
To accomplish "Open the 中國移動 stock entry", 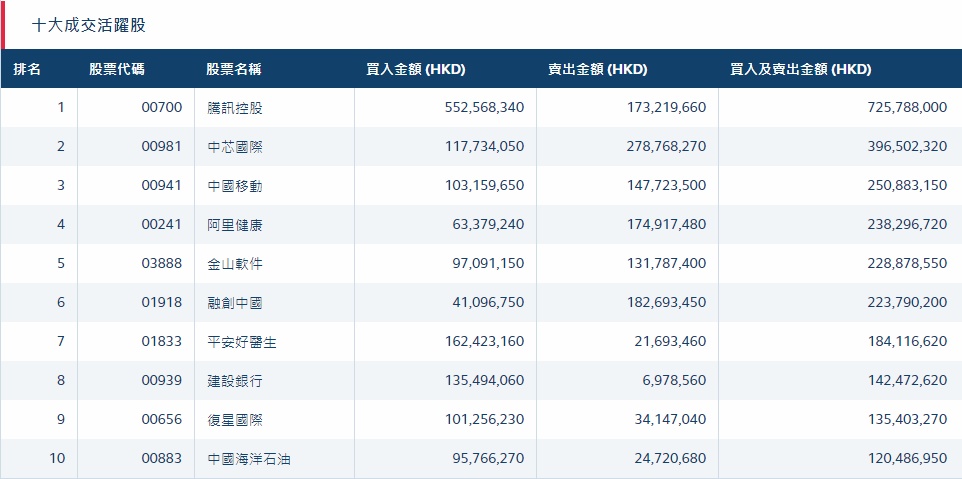I will 235,186.
